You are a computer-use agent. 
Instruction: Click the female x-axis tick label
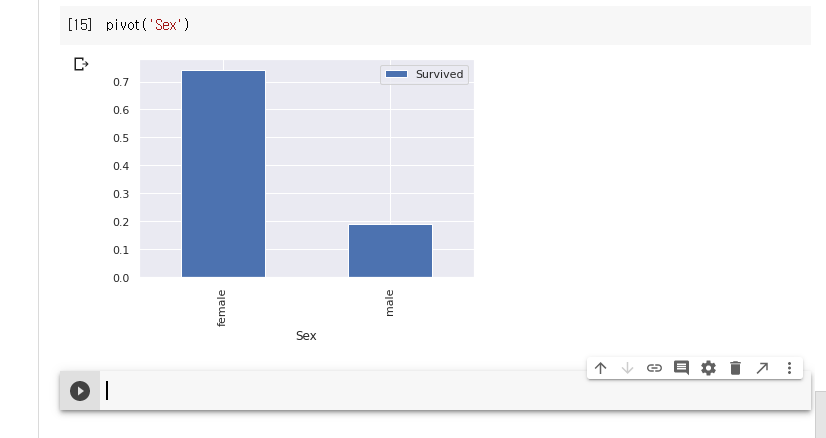(222, 307)
